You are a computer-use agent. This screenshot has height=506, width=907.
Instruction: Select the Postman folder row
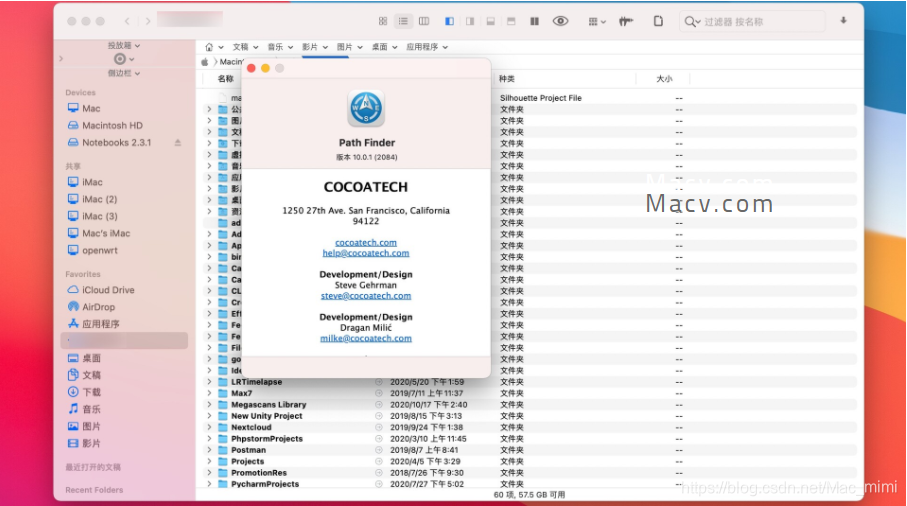(529, 450)
